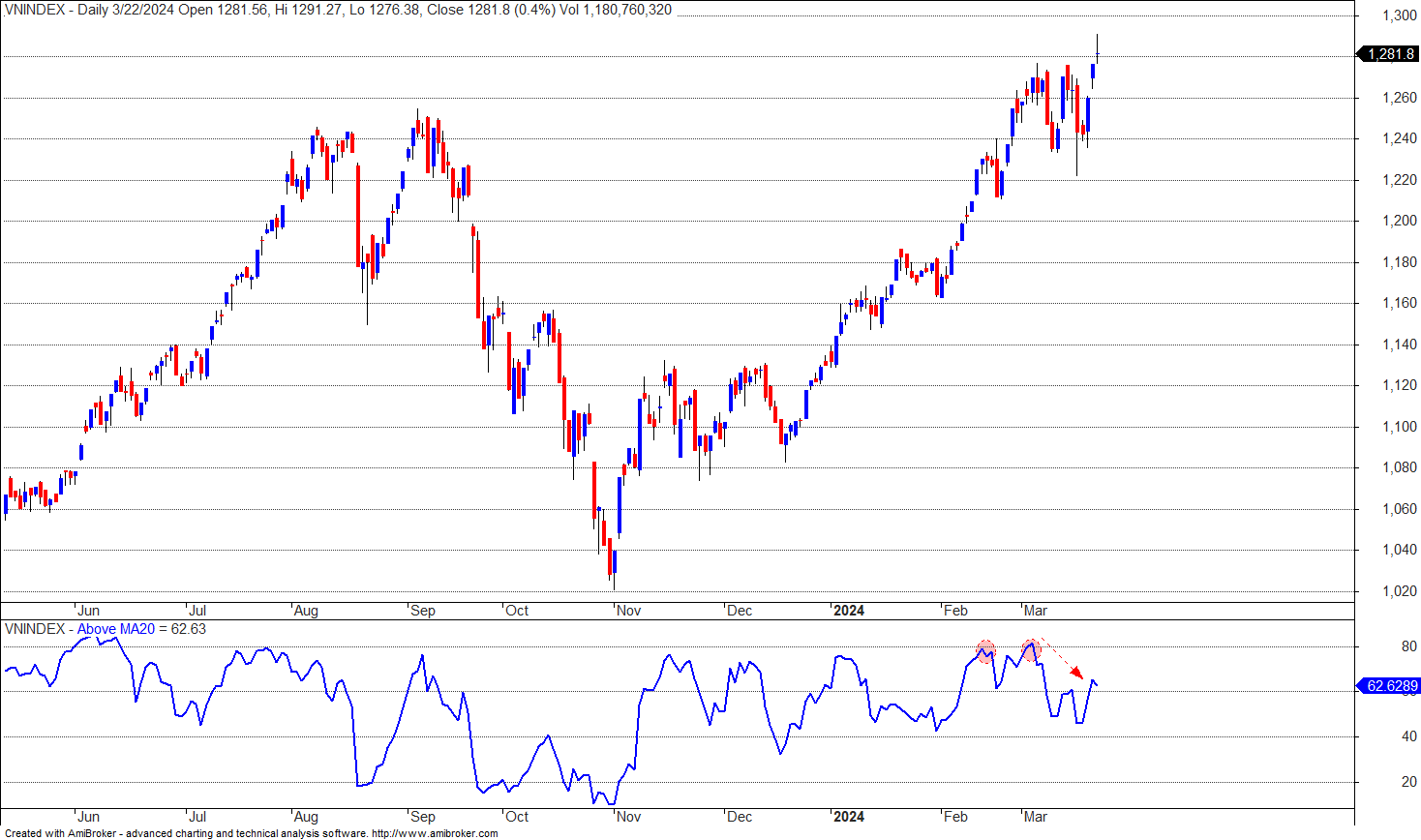Screen dimensions: 1421x840
Task: Click the lowest candlestick near November start
Action: [x=613, y=563]
